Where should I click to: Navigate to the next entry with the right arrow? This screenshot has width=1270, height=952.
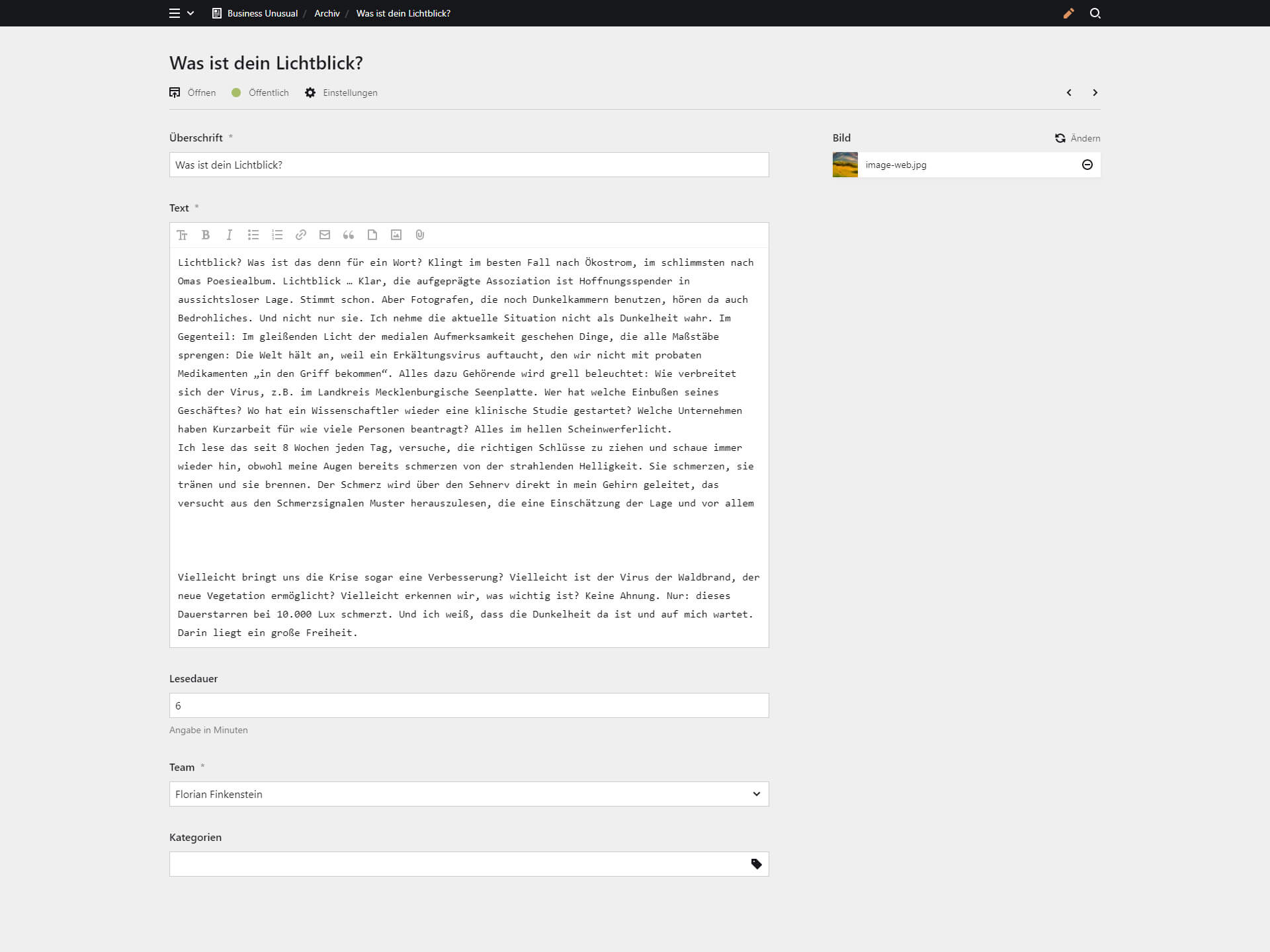pos(1095,93)
